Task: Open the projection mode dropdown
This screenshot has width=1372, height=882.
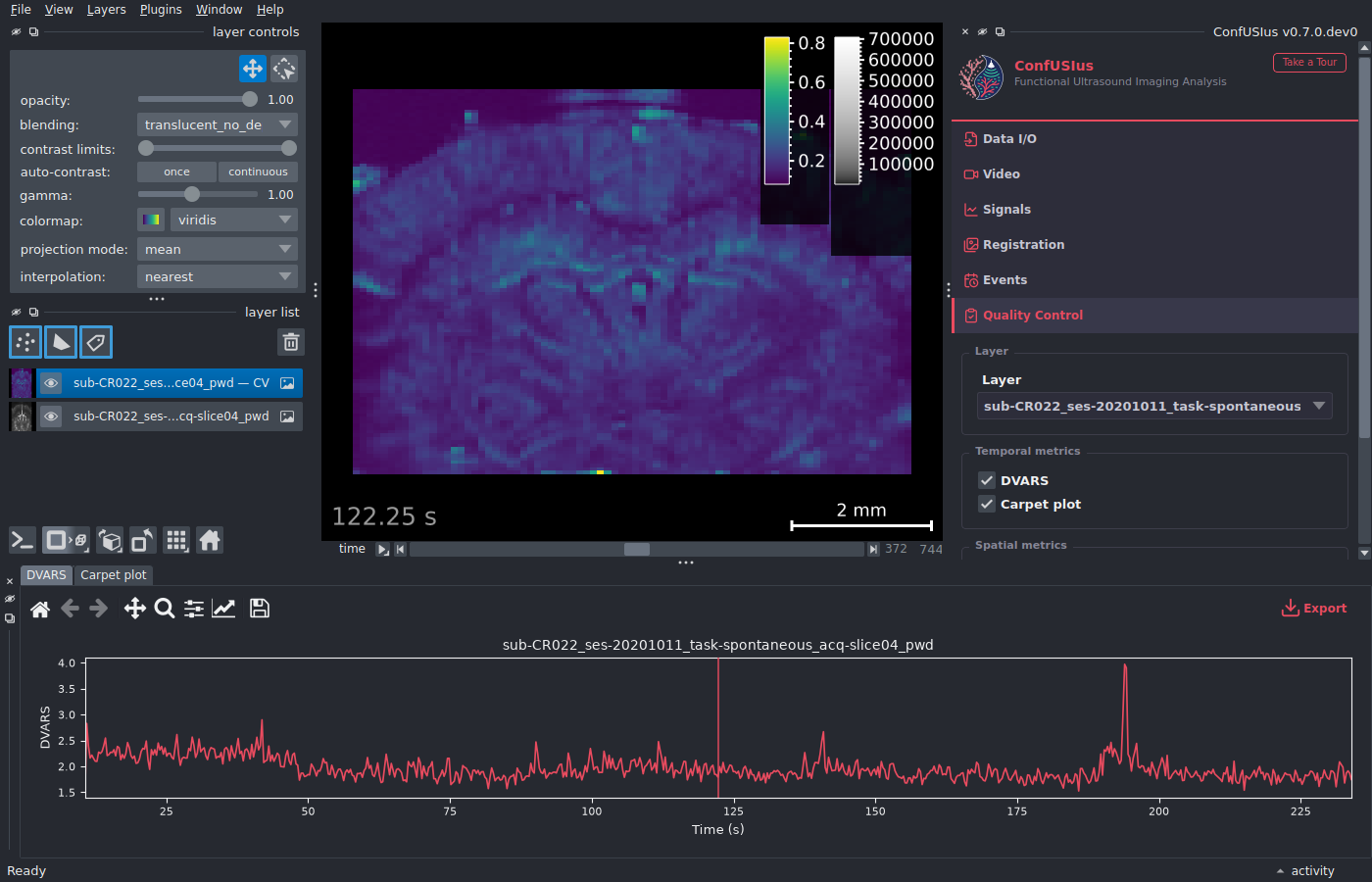Action: (217, 250)
